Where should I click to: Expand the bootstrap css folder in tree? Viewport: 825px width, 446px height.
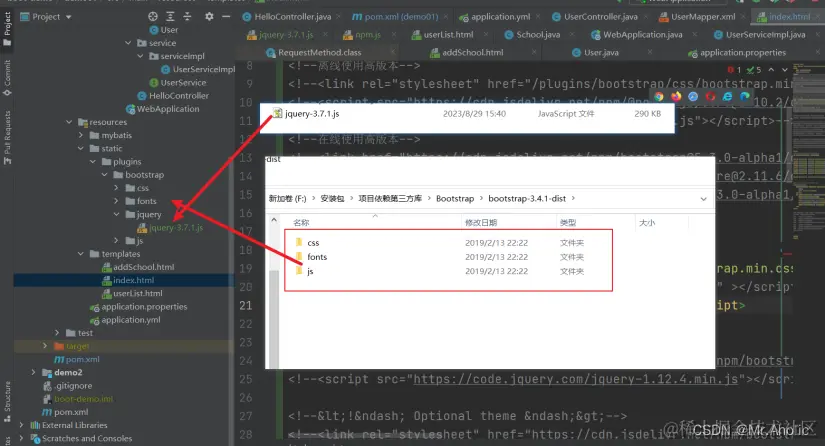click(116, 187)
